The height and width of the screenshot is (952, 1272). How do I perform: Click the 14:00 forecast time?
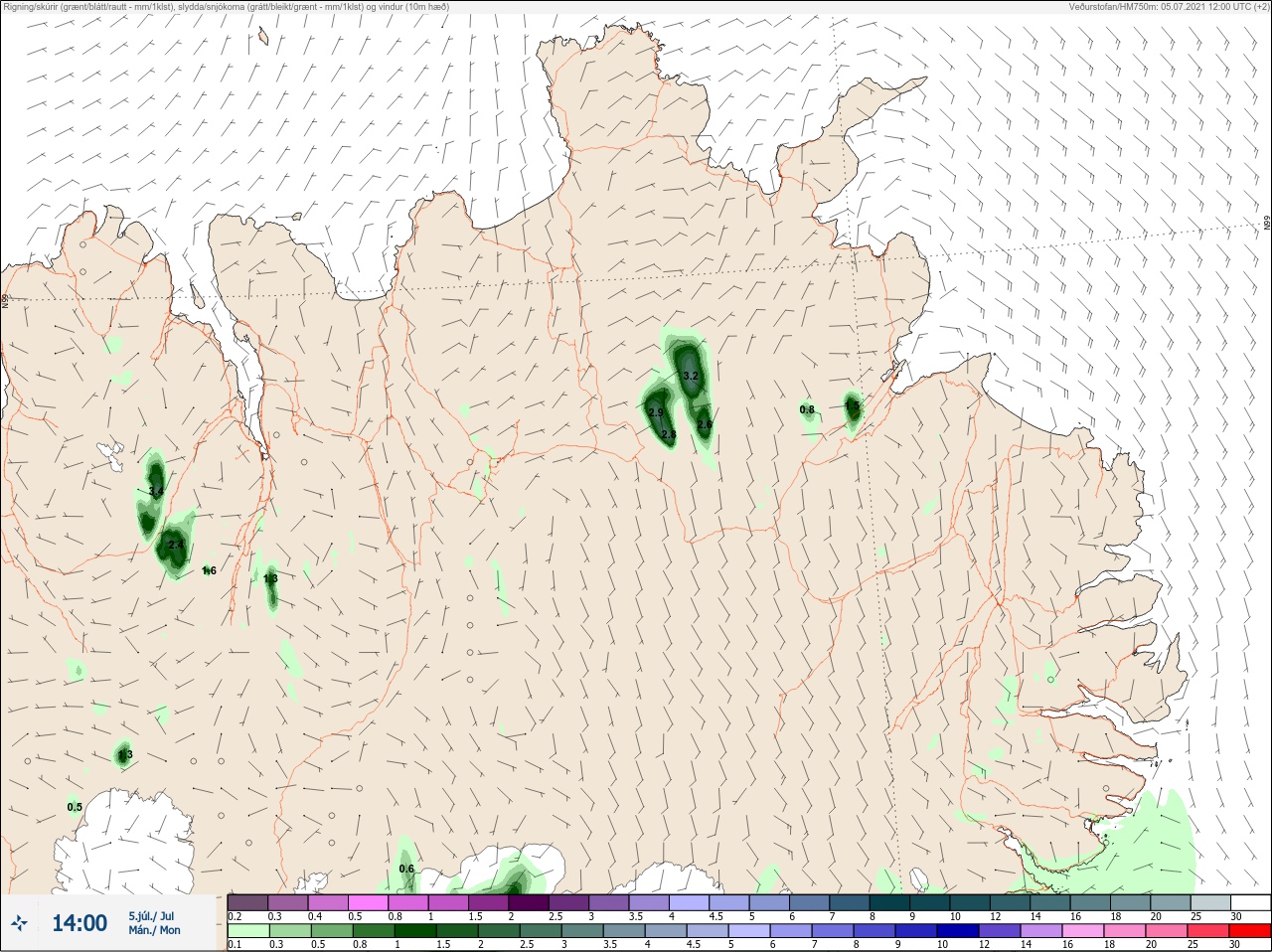79,923
